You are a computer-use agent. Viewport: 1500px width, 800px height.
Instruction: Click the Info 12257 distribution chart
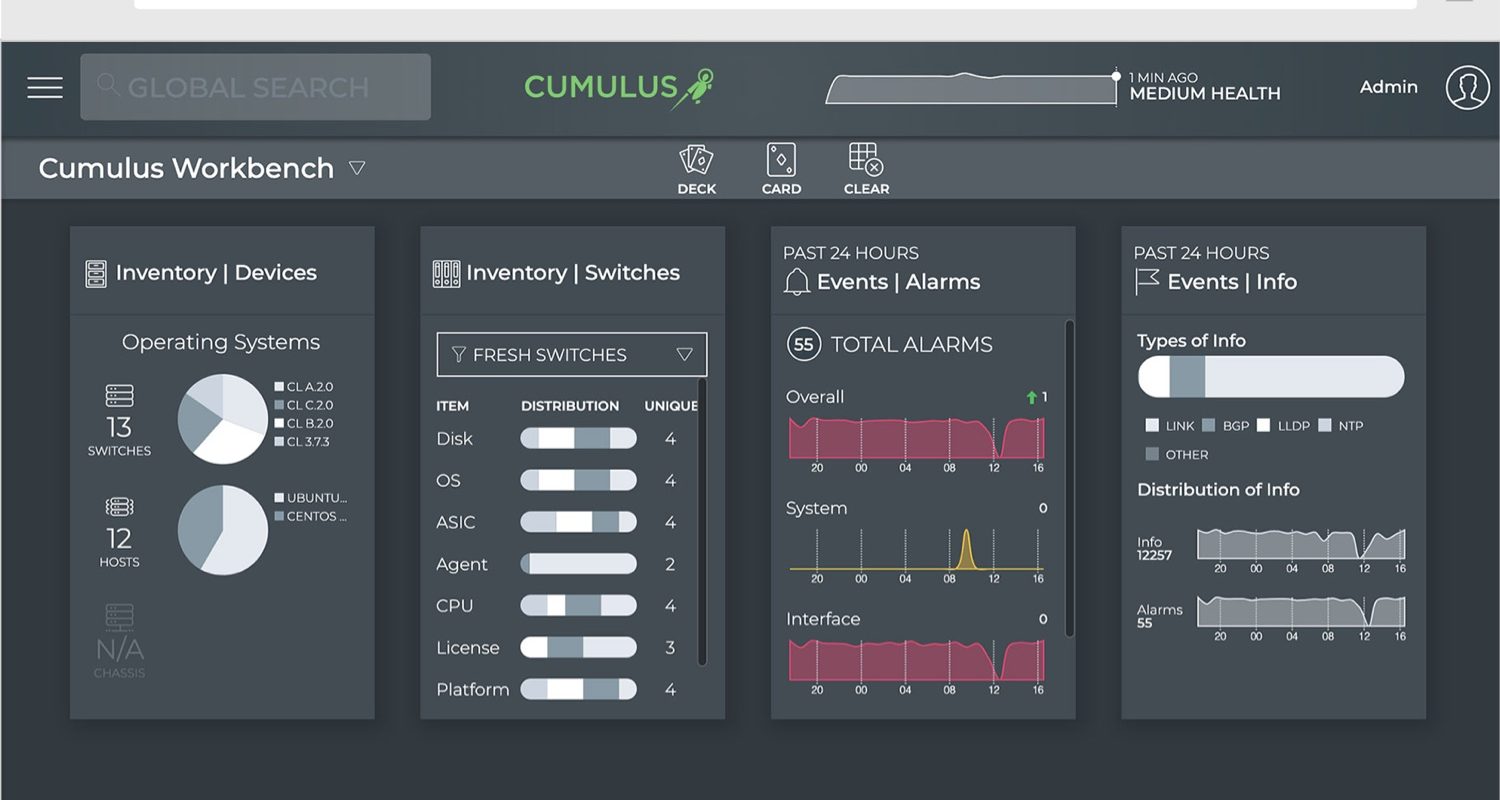click(x=1301, y=544)
